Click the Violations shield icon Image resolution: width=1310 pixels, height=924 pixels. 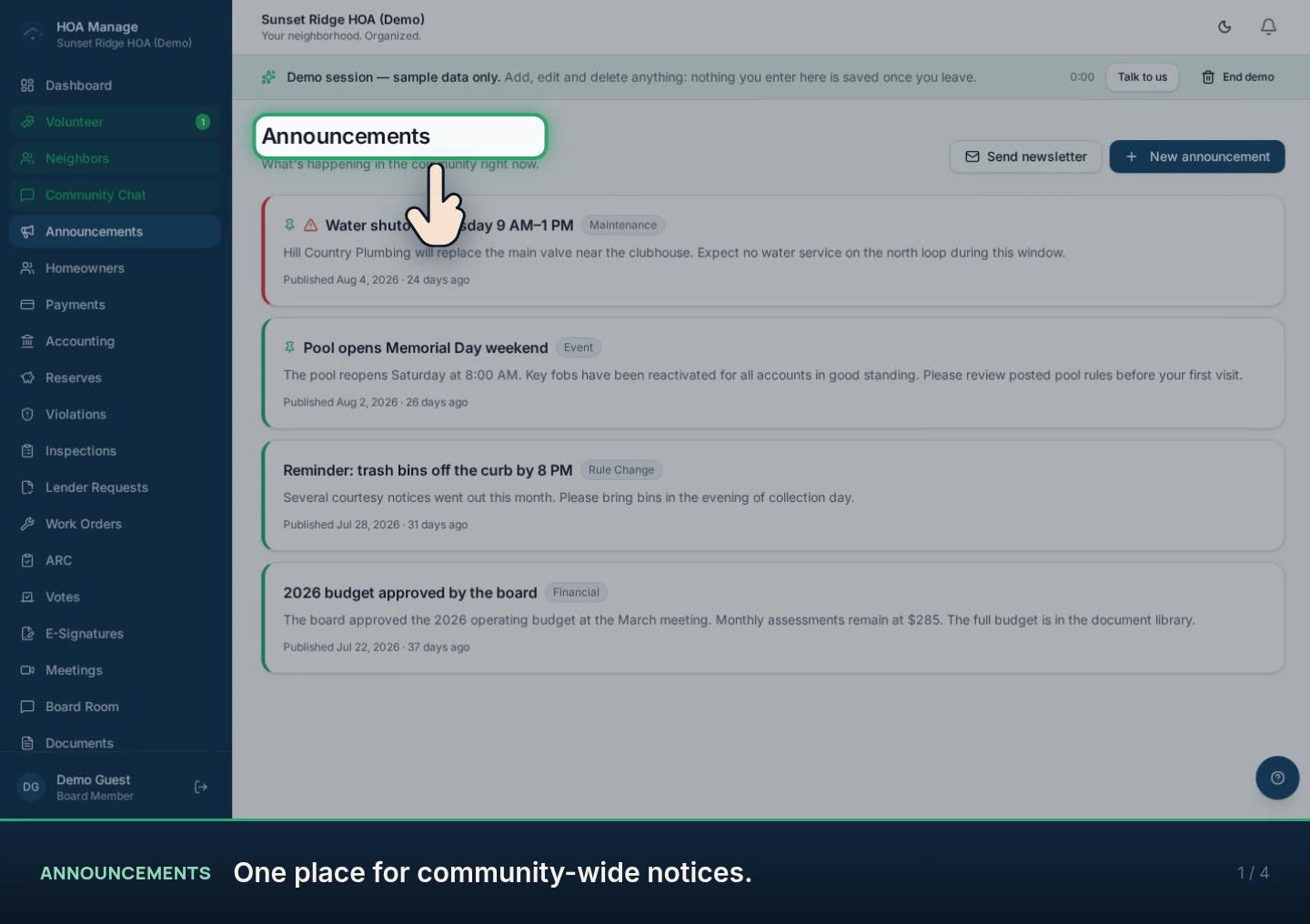27,414
